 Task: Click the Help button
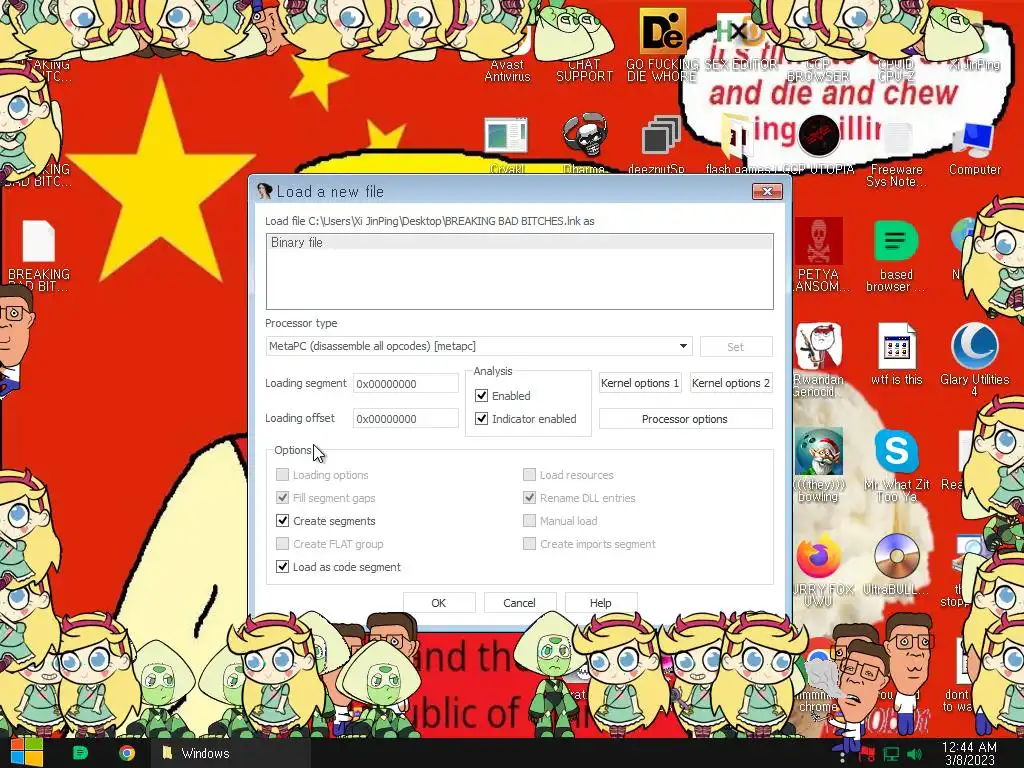(x=600, y=603)
